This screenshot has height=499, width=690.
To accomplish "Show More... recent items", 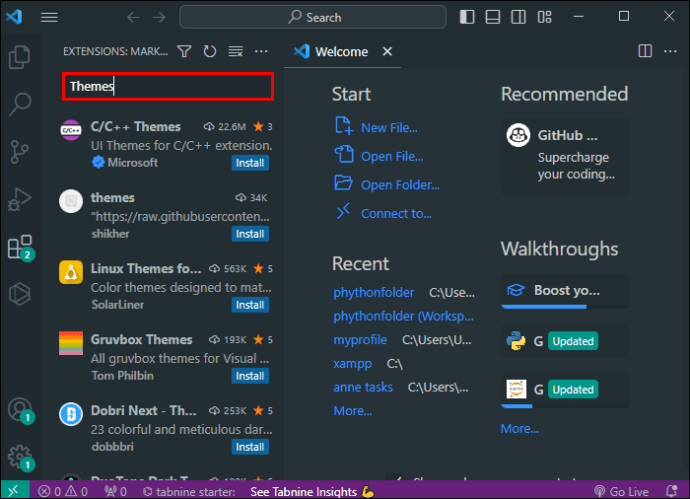I will pos(352,411).
